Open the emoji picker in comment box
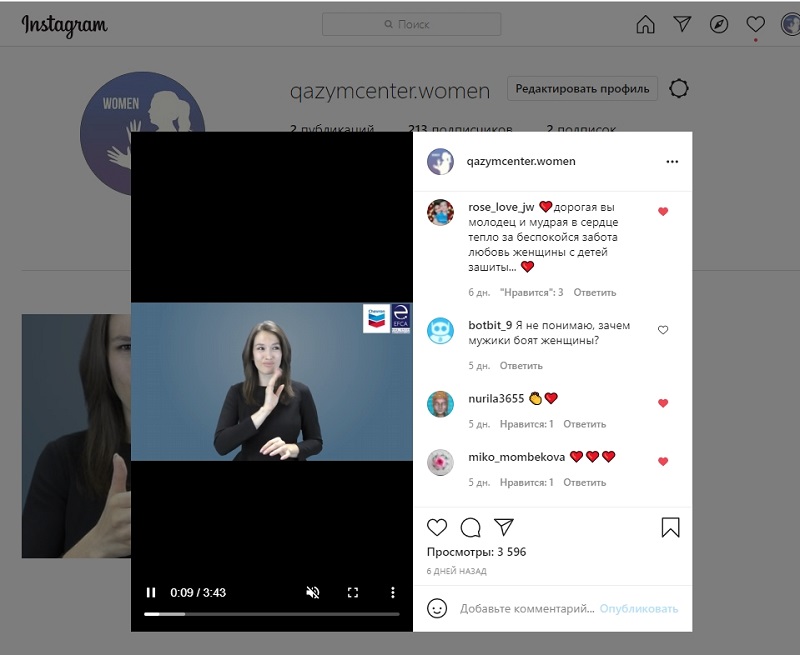 point(437,608)
